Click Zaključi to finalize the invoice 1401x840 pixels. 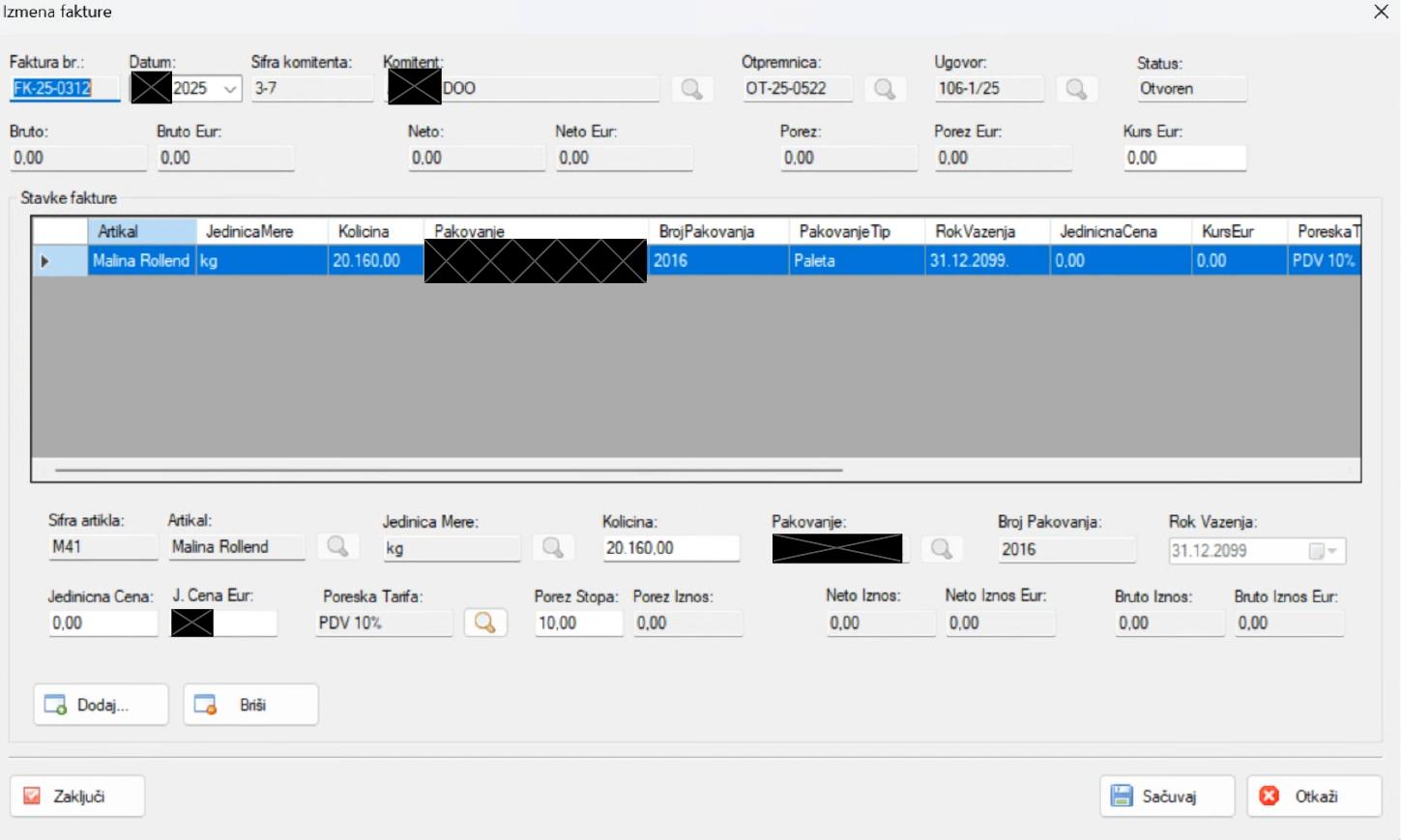click(x=77, y=797)
